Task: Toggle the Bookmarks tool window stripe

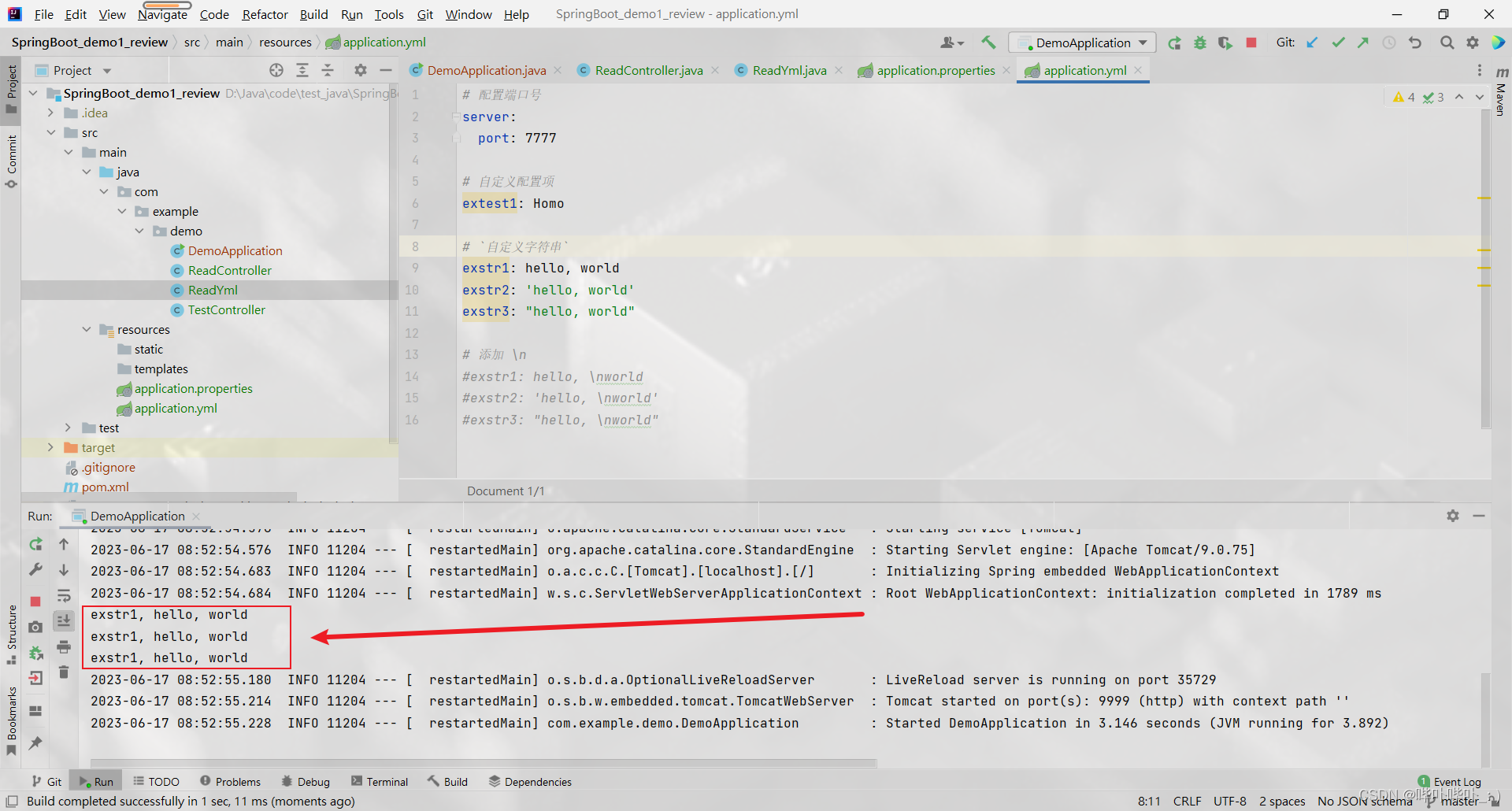Action: [x=11, y=720]
